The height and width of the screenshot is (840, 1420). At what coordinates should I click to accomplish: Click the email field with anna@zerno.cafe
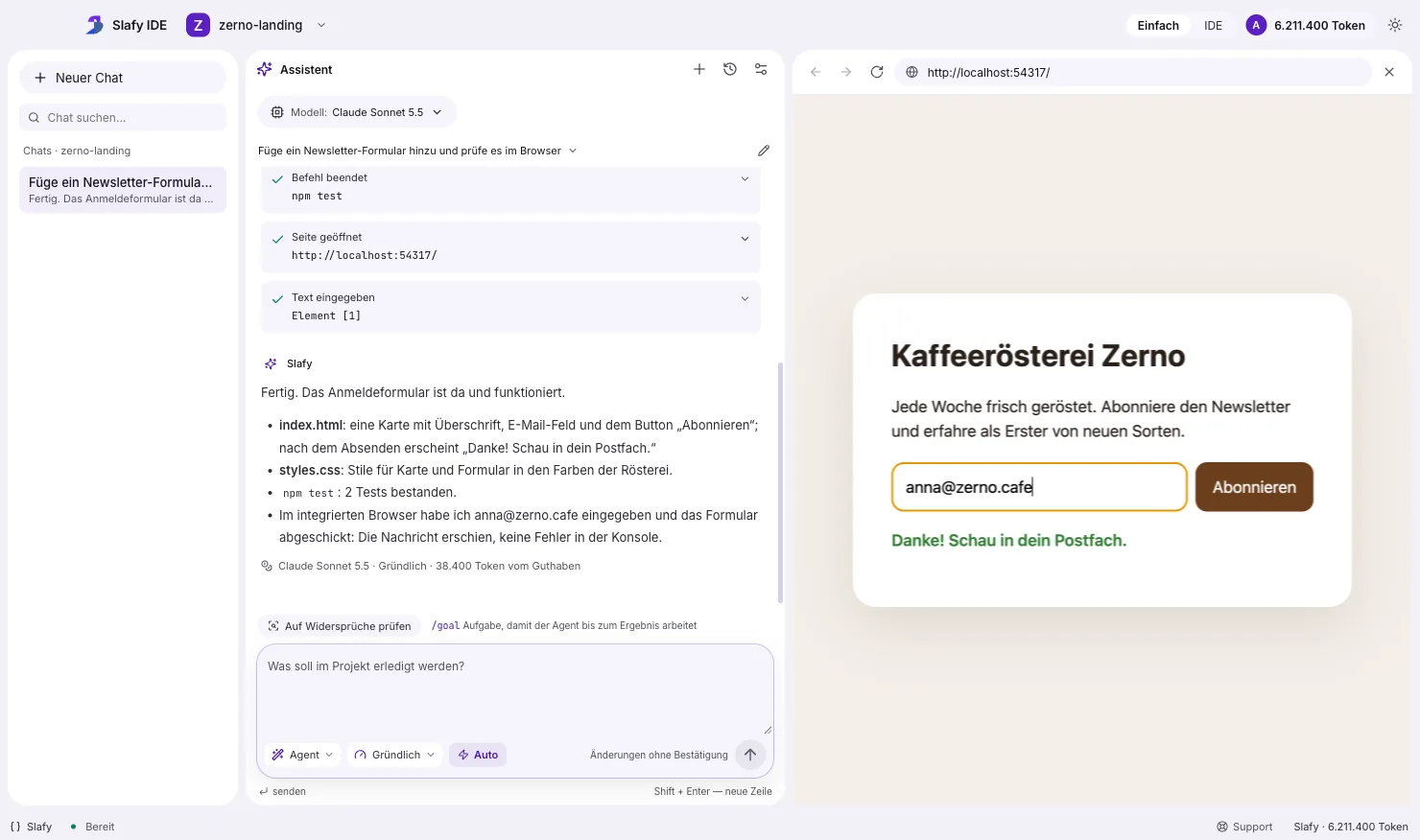pos(1039,487)
